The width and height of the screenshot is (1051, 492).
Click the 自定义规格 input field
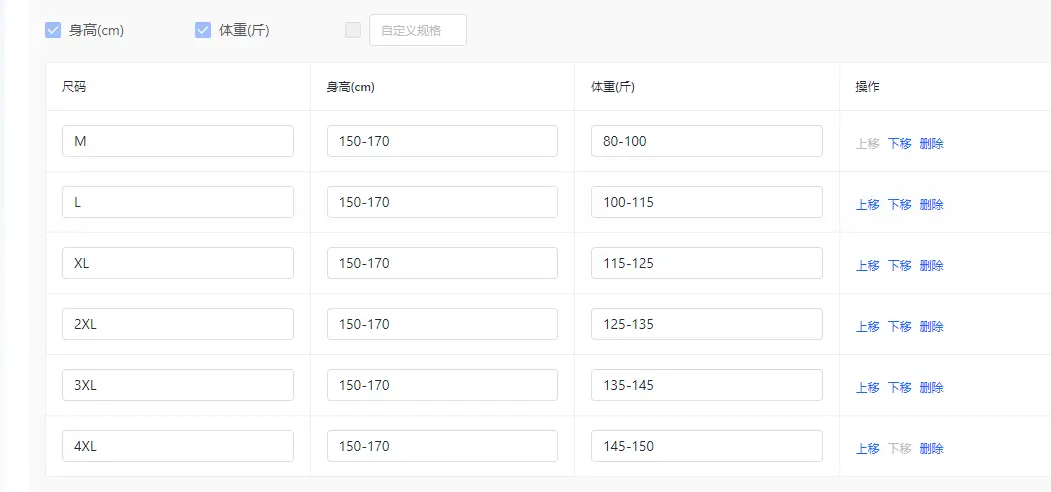(417, 30)
